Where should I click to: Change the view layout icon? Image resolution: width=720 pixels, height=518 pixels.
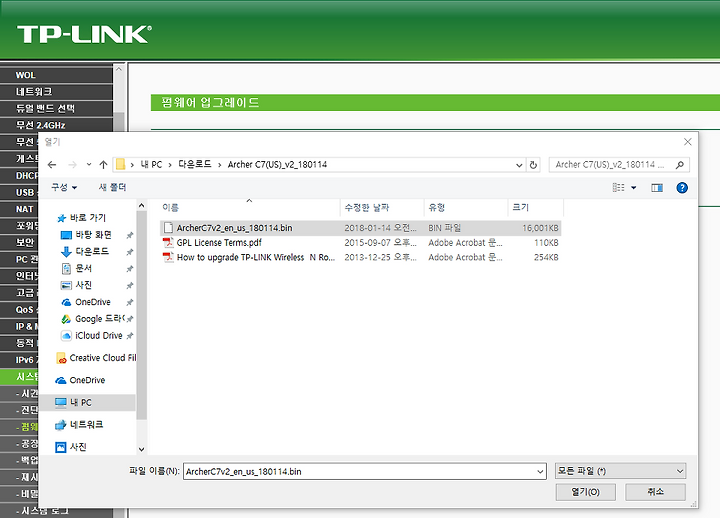click(619, 187)
